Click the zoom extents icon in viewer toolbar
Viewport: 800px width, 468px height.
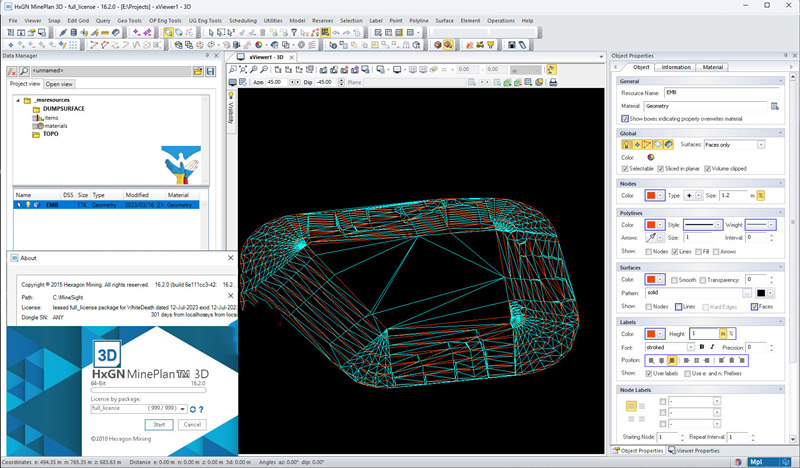click(x=243, y=69)
